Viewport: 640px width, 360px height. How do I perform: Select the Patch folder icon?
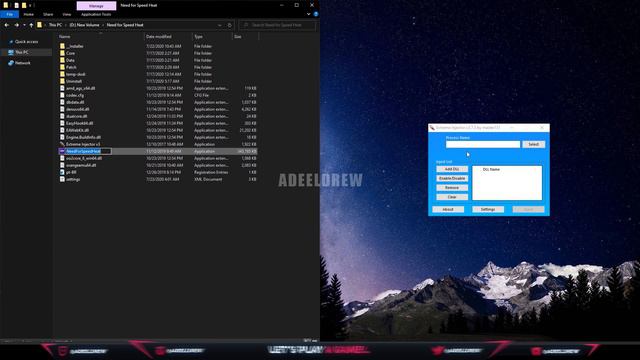point(62,67)
